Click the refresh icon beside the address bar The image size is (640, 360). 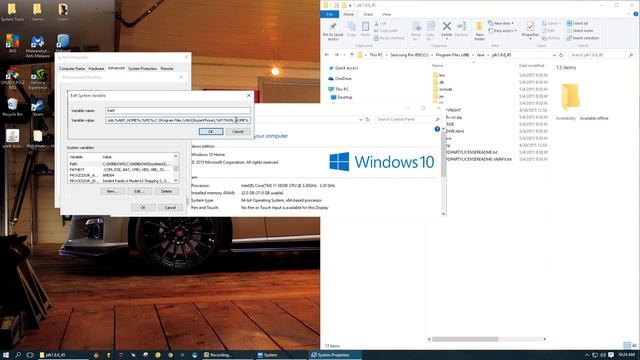tap(561, 55)
